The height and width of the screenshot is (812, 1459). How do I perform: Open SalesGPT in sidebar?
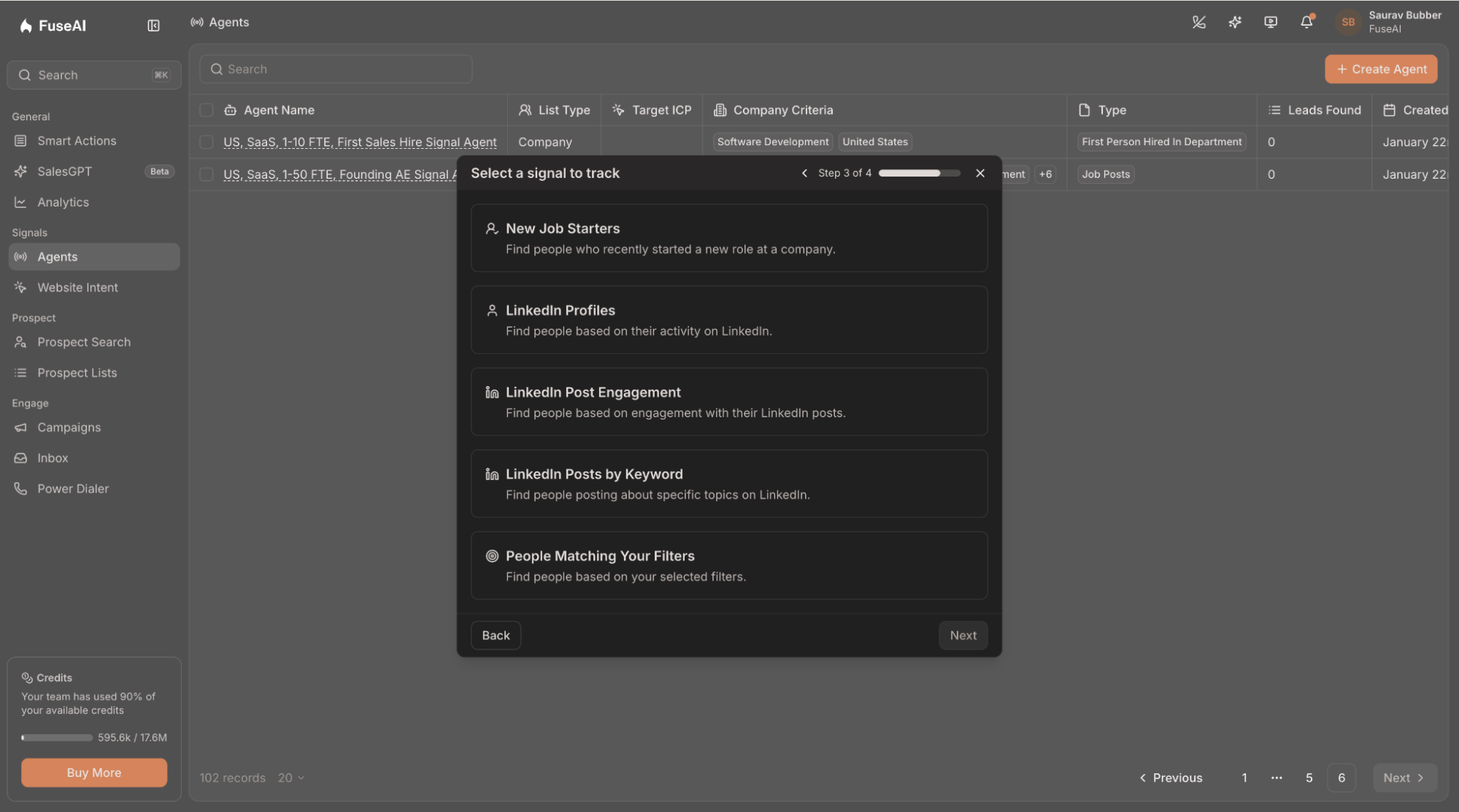(93, 171)
